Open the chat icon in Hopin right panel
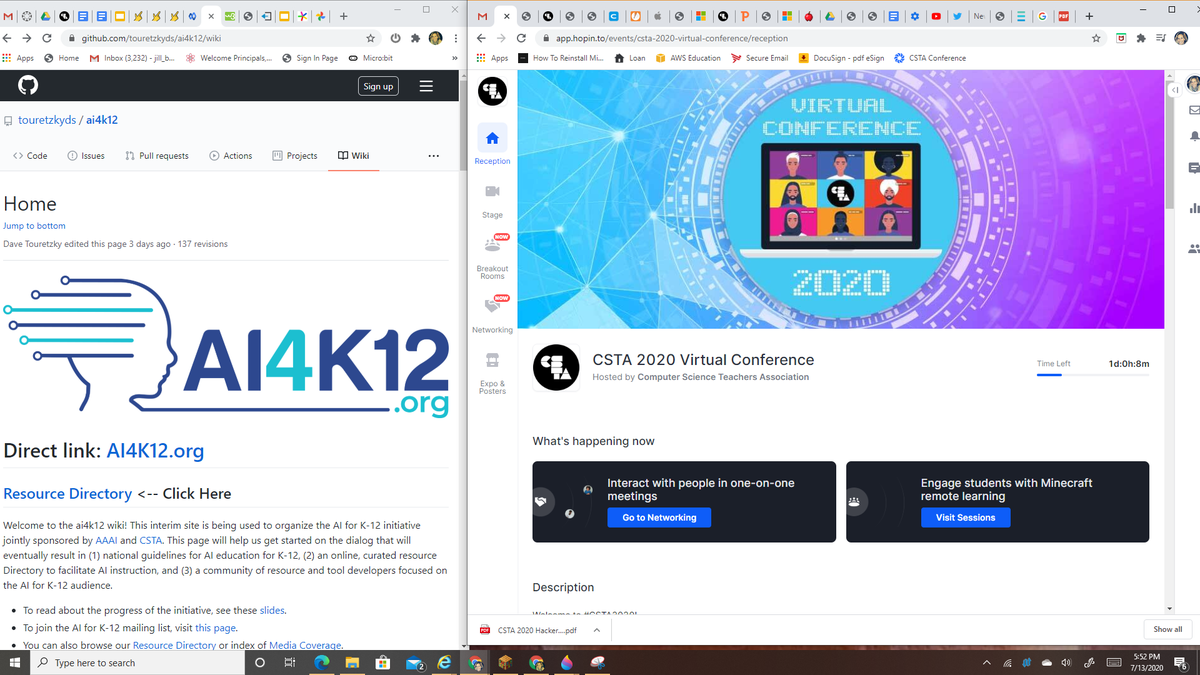 1193,169
